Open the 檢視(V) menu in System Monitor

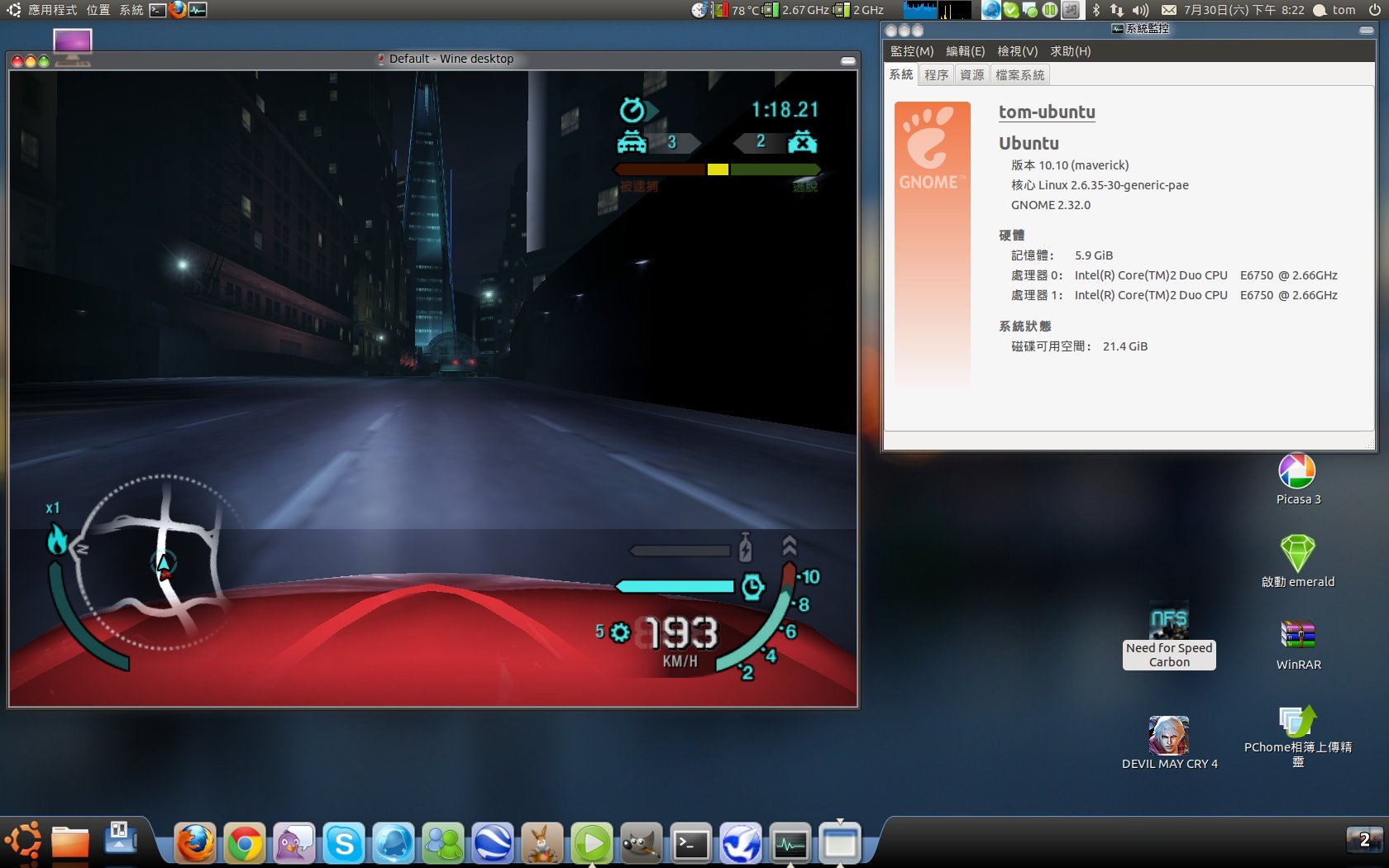1018,51
